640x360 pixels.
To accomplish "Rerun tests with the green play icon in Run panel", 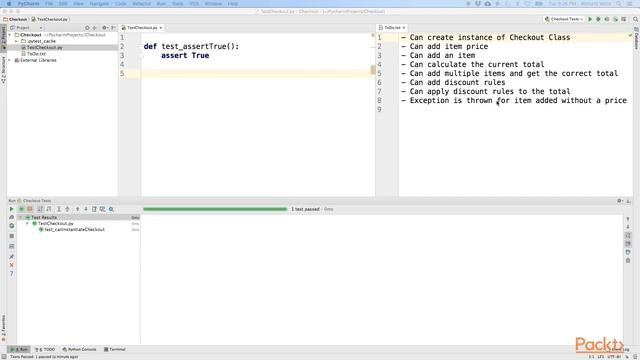I will 11,209.
